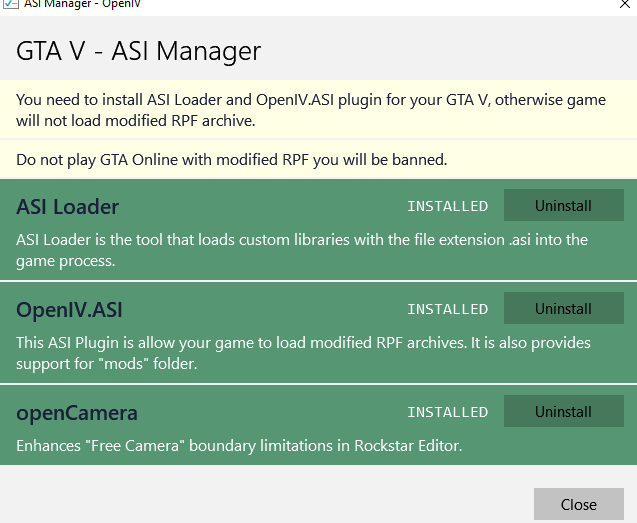This screenshot has width=637, height=523.
Task: Click the INSTALLED status for openCamera
Action: pyautogui.click(x=447, y=413)
